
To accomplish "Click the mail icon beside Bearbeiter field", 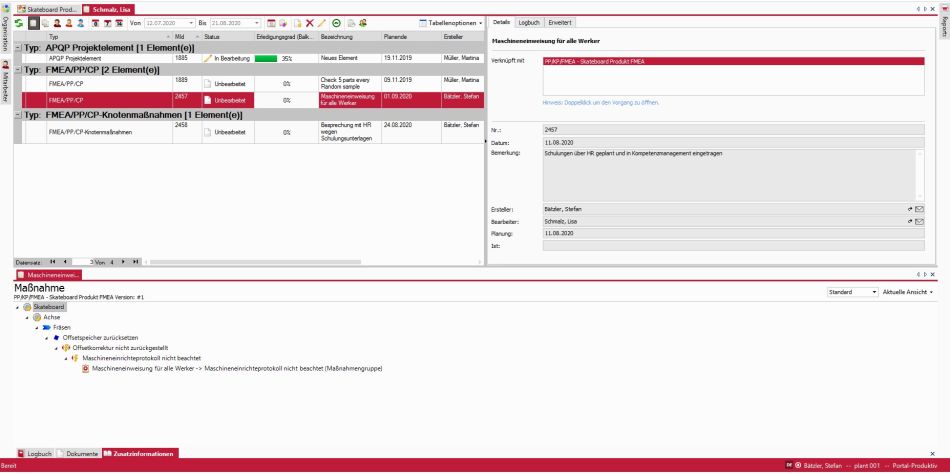I will pos(918,220).
